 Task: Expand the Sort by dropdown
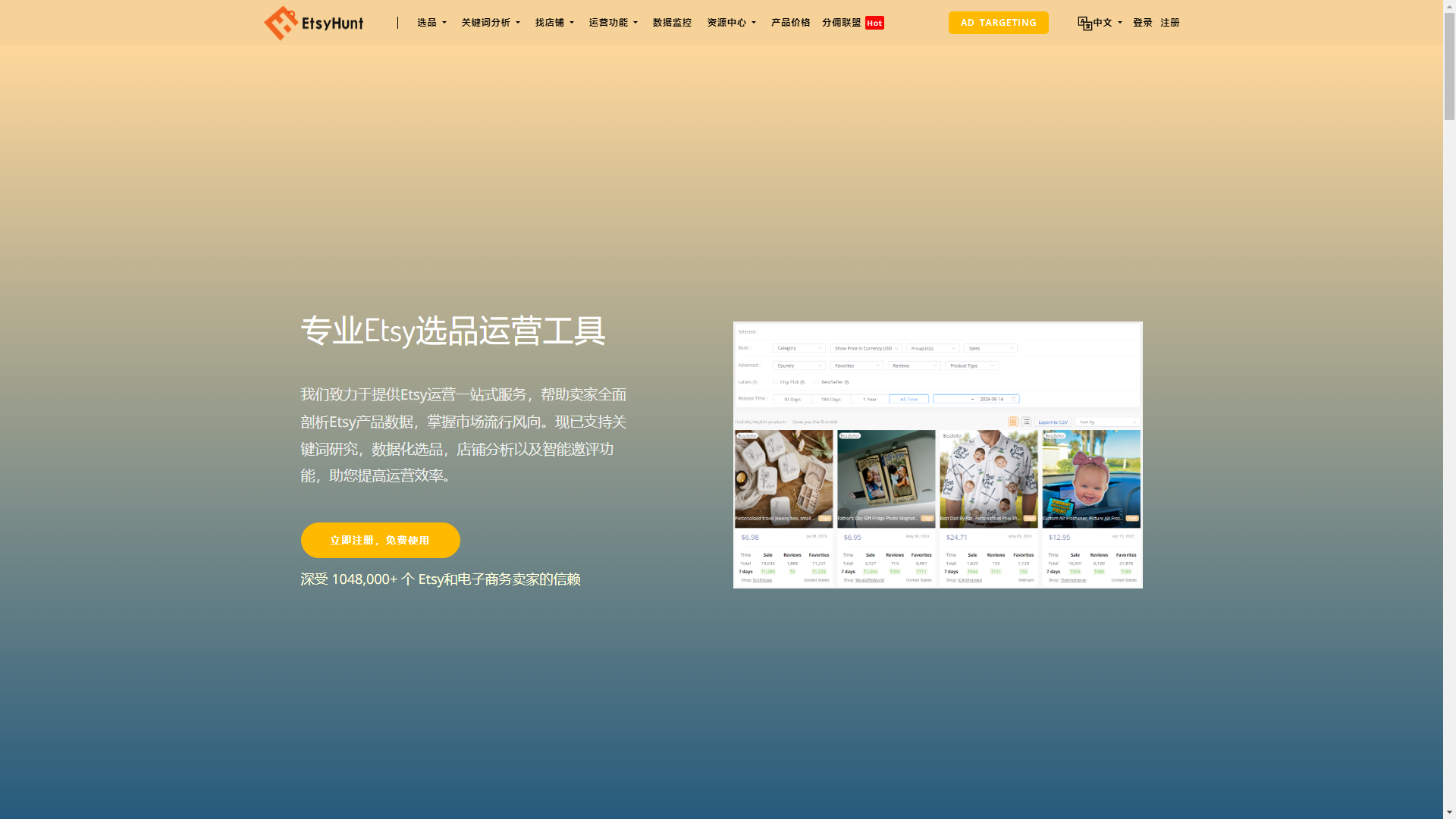click(1107, 422)
